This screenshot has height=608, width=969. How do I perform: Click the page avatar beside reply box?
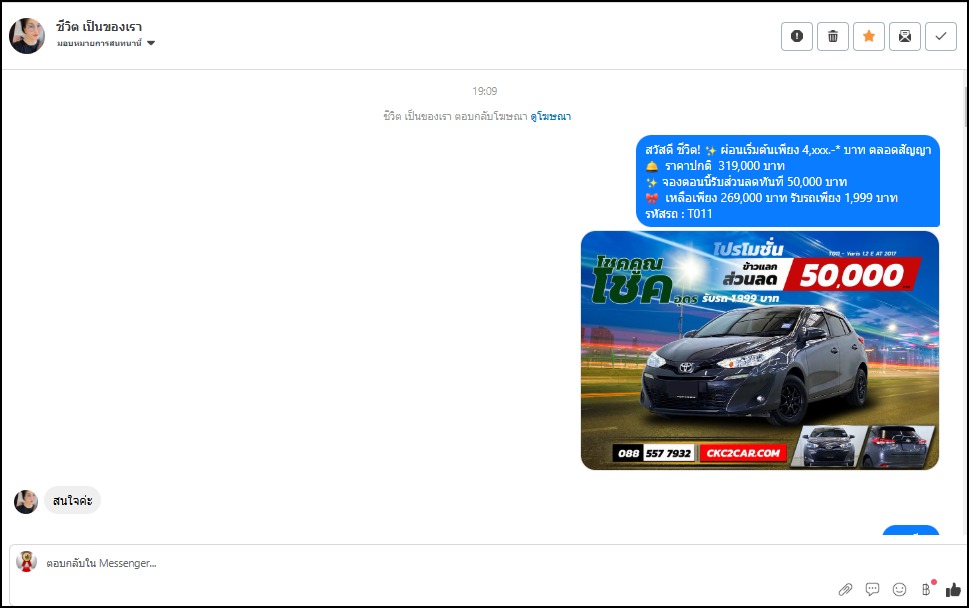(27, 562)
